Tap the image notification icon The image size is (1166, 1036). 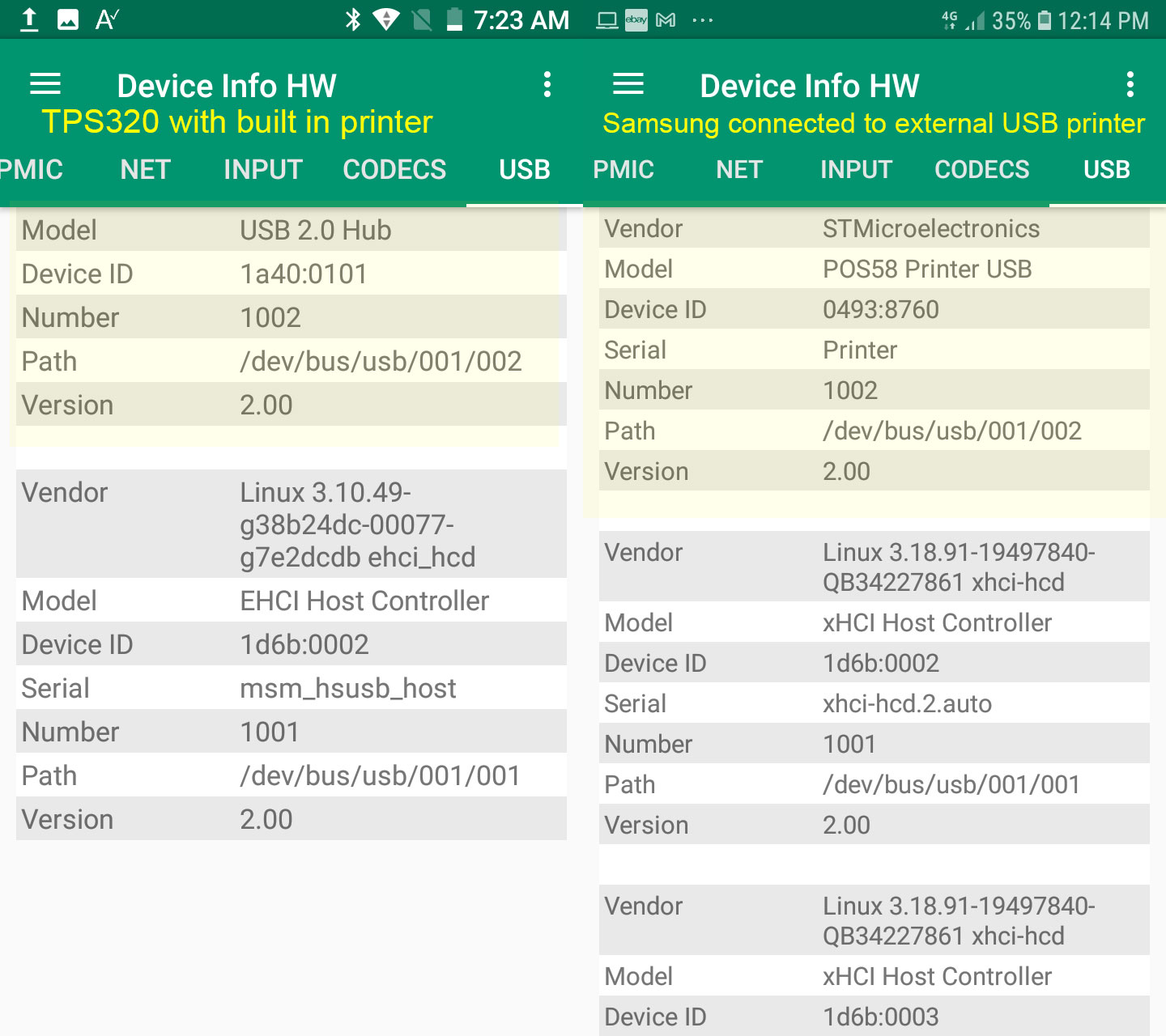point(68,19)
